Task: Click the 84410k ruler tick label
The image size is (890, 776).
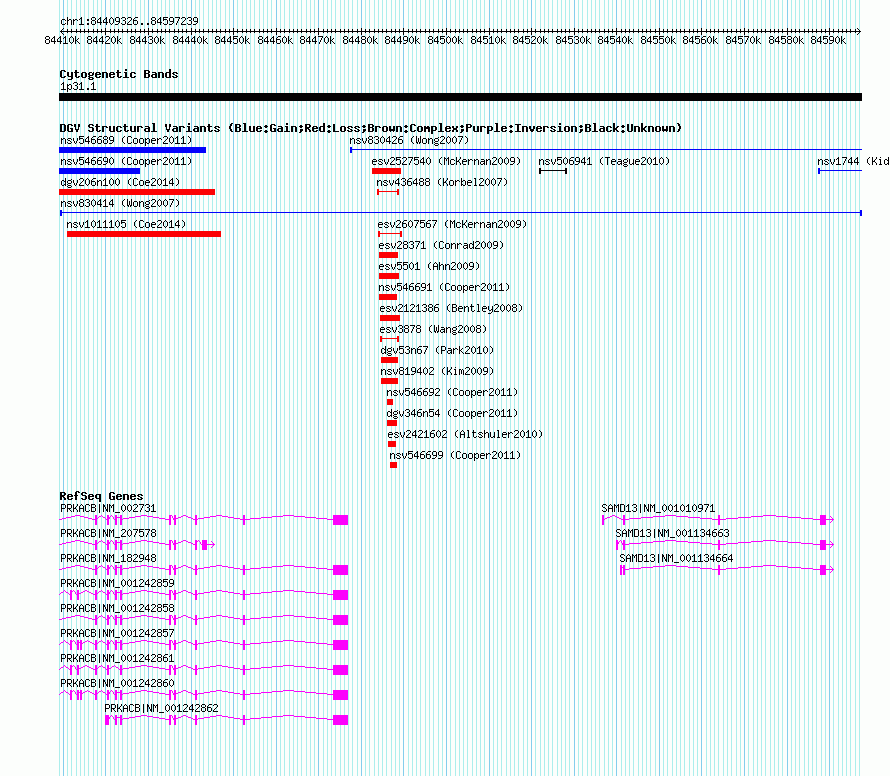Action: 62,40
